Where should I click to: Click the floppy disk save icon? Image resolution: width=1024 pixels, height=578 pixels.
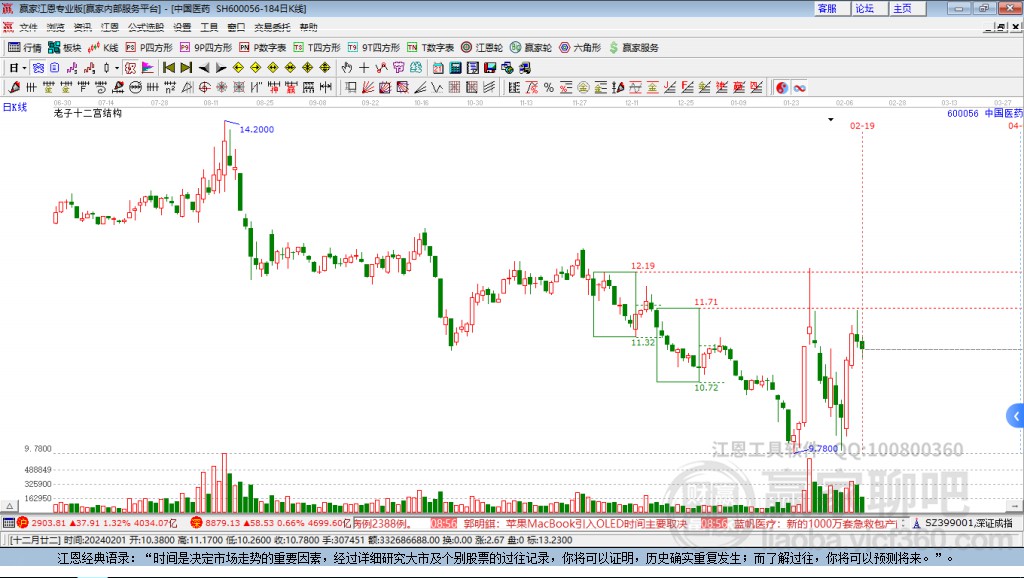[490, 67]
